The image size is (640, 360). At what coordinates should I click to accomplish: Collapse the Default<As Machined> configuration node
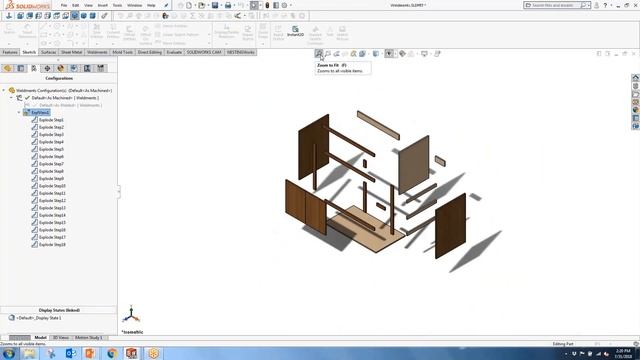click(11, 98)
